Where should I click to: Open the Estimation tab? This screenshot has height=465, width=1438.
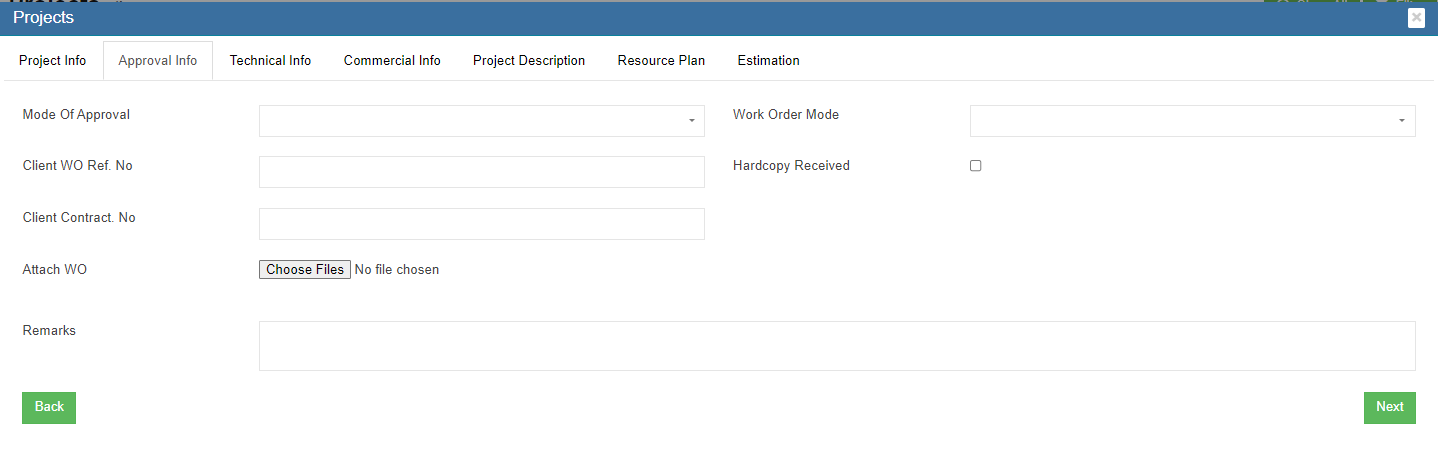click(x=768, y=61)
